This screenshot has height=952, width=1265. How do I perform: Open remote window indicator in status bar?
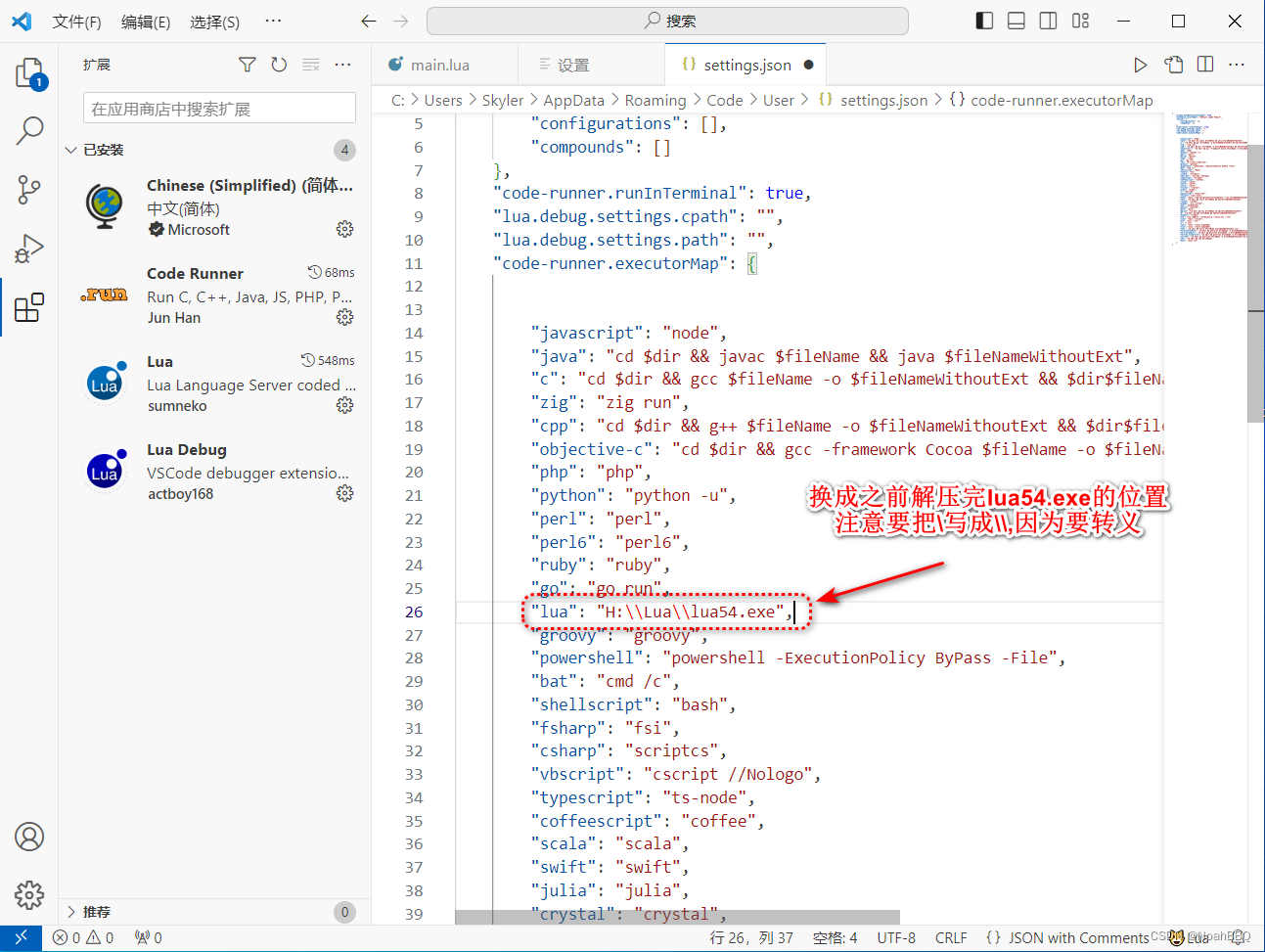click(21, 937)
